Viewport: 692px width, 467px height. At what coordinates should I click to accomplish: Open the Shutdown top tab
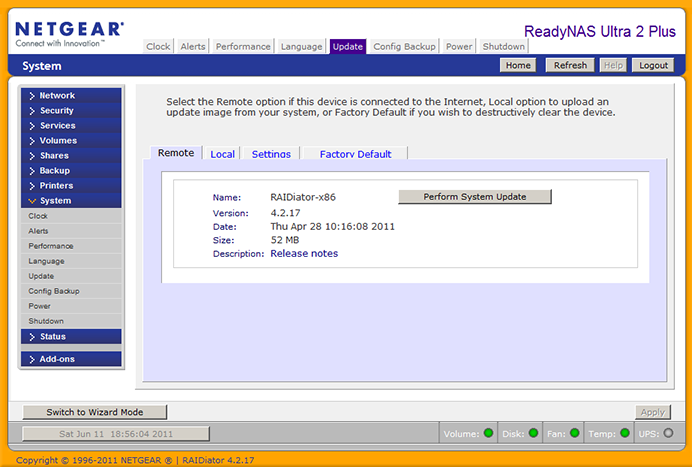[x=504, y=46]
